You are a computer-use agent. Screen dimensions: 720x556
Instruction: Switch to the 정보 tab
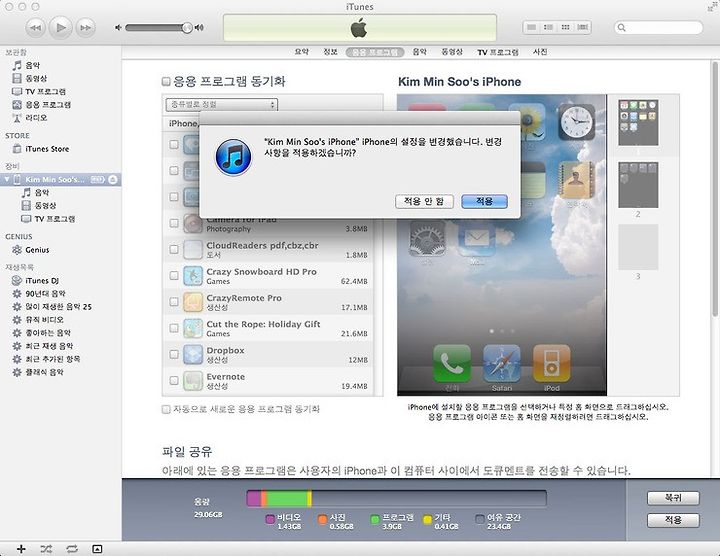(330, 52)
